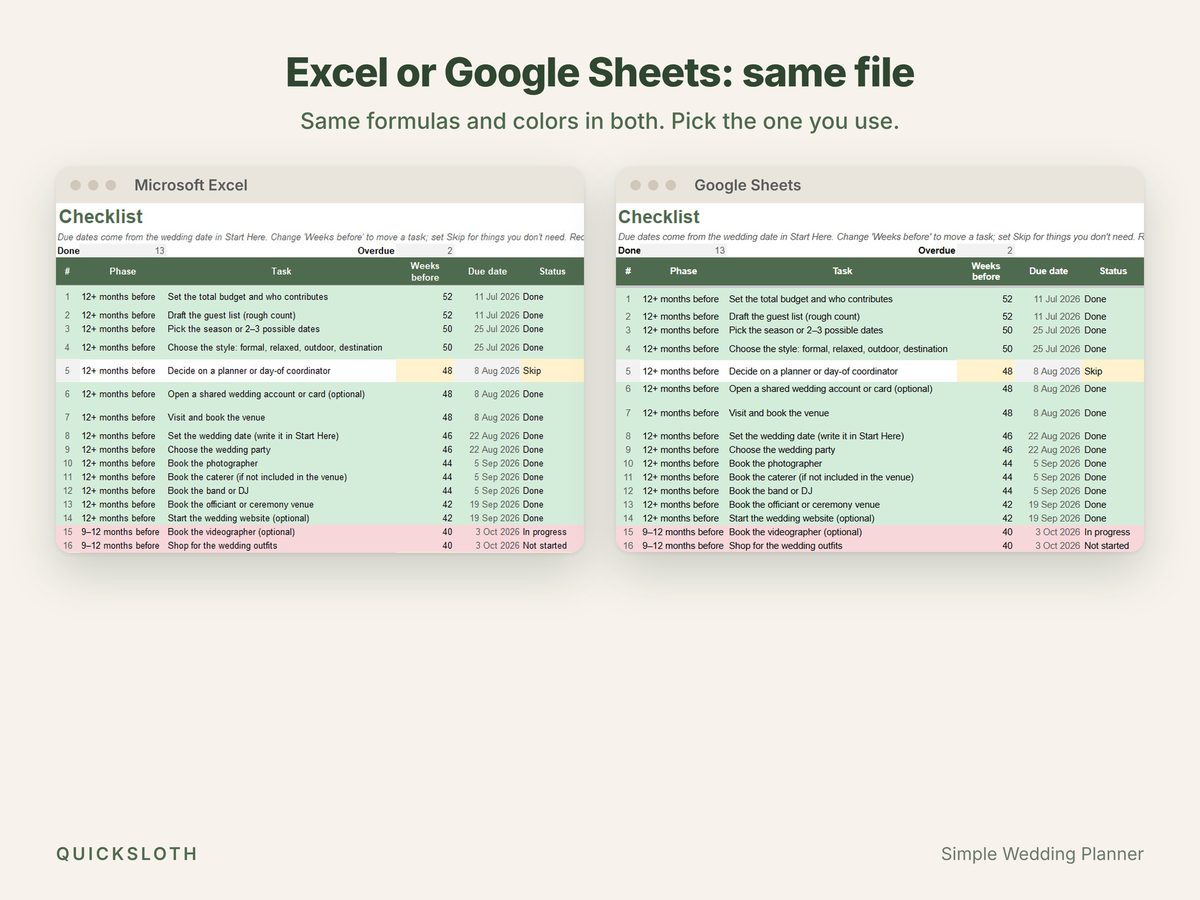Viewport: 1200px width, 900px height.
Task: Click the Microsoft Excel window title
Action: 191,185
